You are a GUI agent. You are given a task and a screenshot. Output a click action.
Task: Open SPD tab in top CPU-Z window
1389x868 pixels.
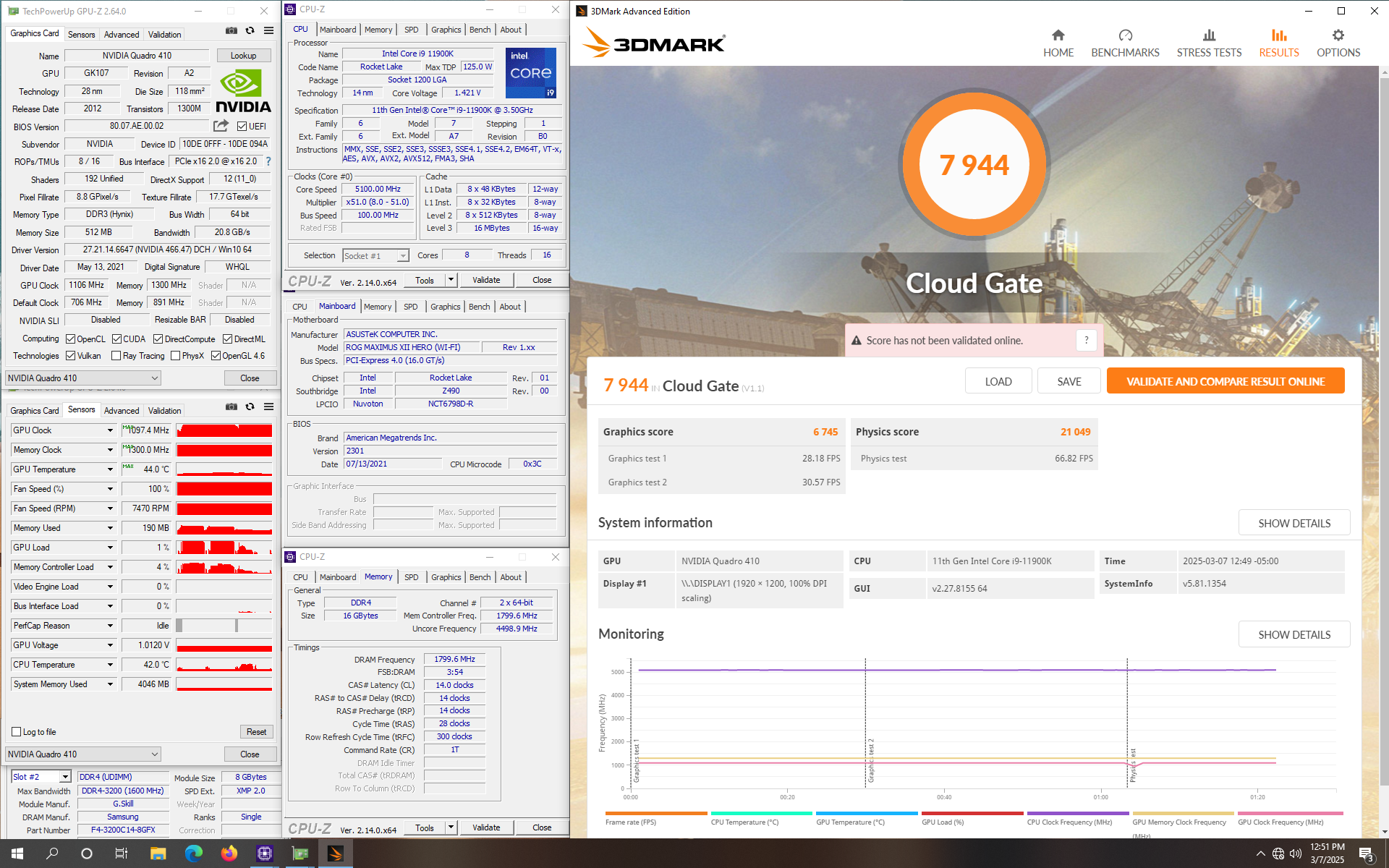[411, 30]
